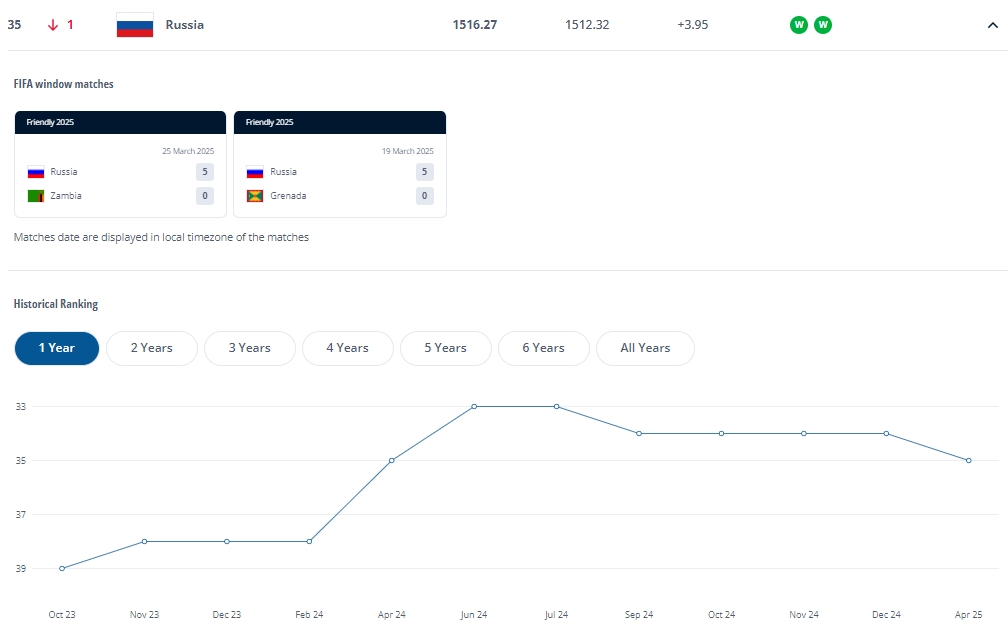This screenshot has width=1008, height=639.
Task: Open the Russia vs Grenada match card
Action: click(340, 165)
